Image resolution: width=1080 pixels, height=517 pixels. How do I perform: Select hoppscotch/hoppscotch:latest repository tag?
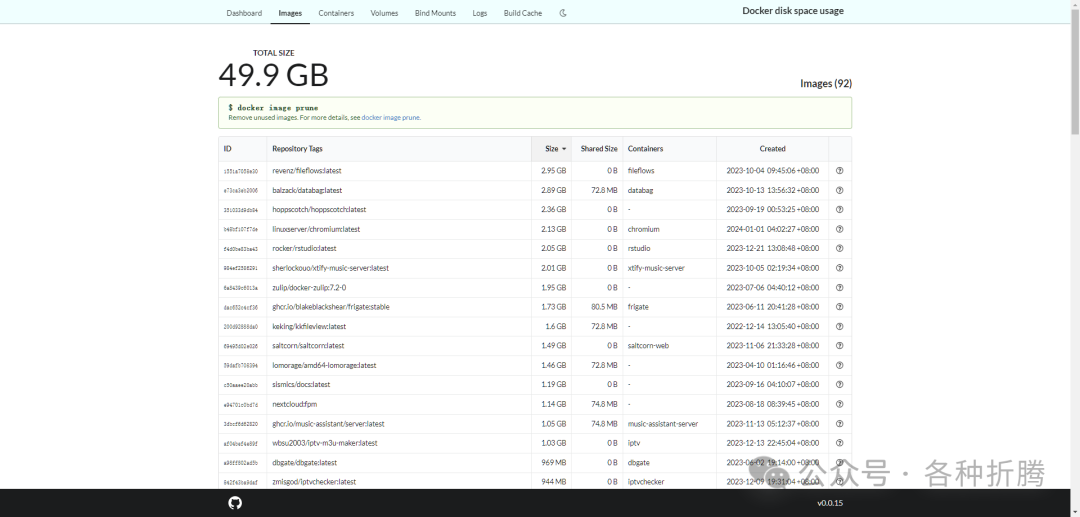click(319, 209)
